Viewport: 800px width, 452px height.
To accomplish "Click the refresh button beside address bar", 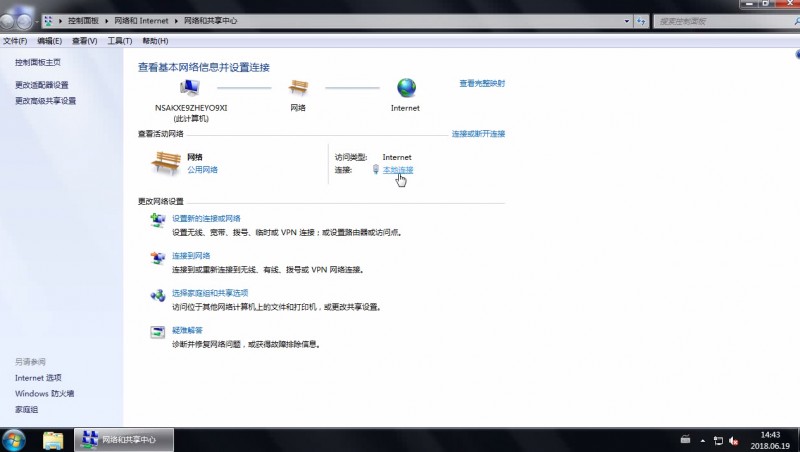I will tap(641, 21).
